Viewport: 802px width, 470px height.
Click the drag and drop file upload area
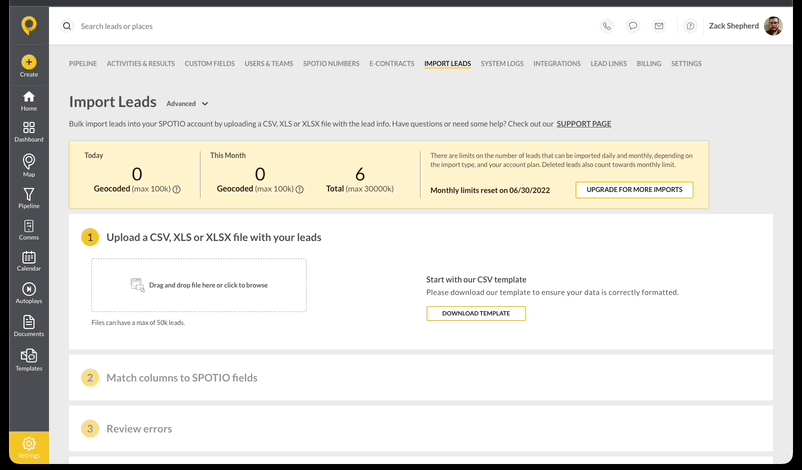199,285
